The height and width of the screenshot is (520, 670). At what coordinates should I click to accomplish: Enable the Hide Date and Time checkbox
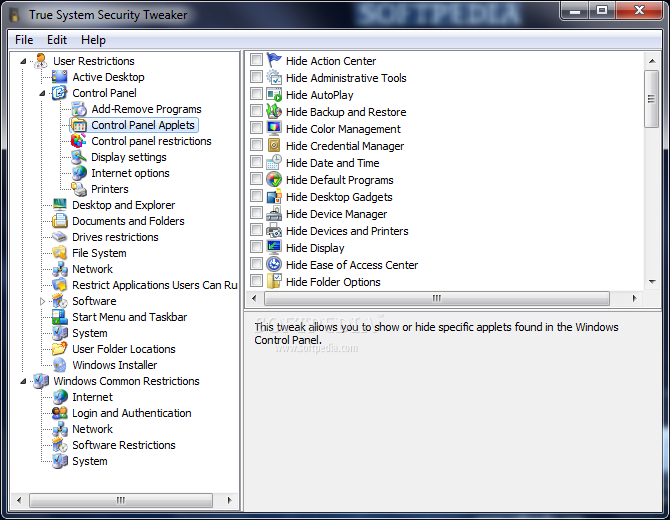256,162
